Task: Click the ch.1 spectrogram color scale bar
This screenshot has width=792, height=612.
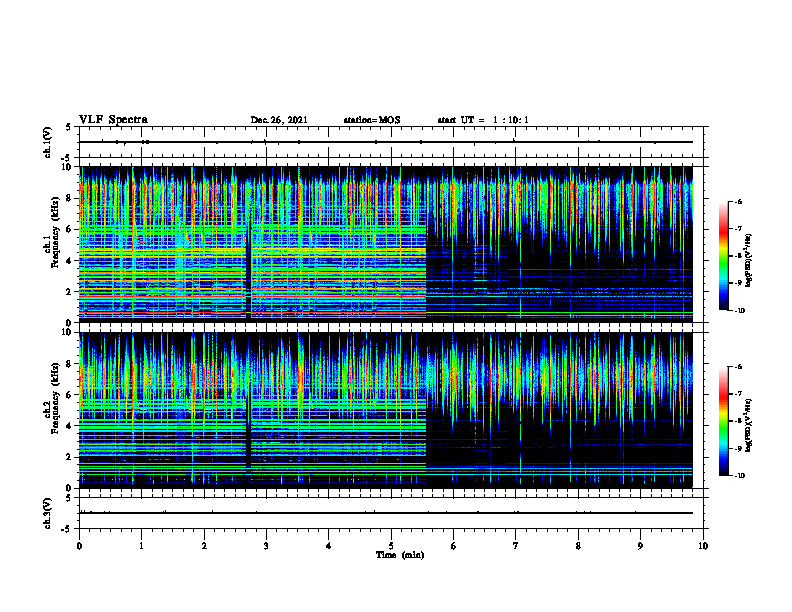Action: tap(723, 256)
